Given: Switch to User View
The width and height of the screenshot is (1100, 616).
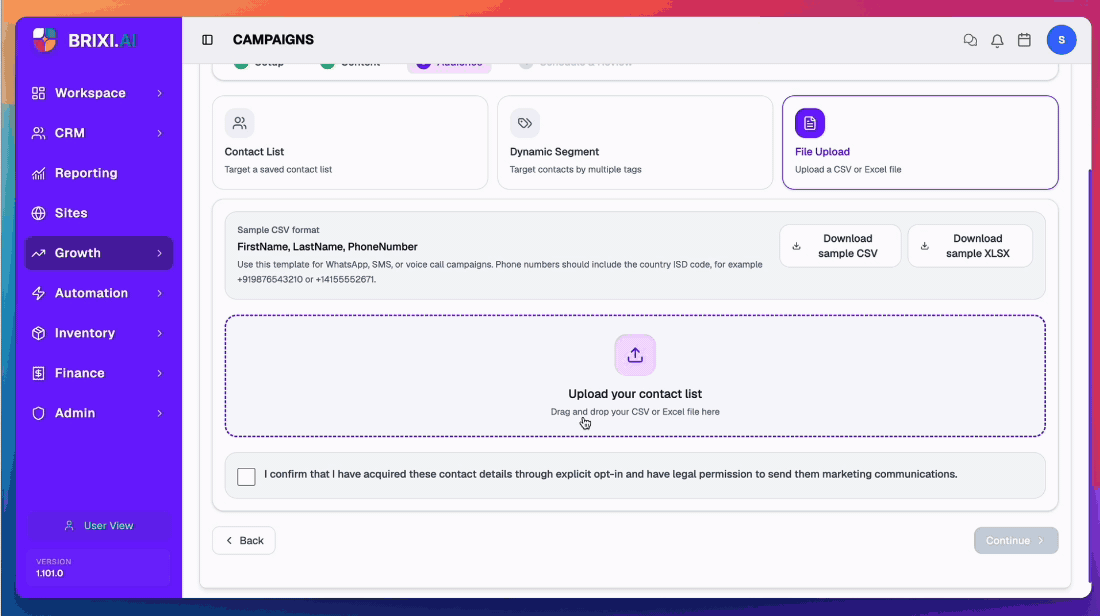Looking at the screenshot, I should 99,525.
